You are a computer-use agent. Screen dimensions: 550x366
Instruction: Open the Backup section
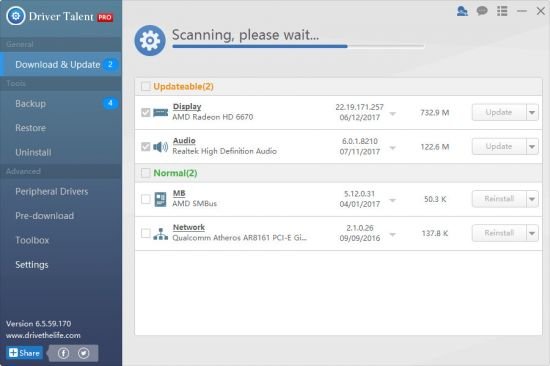pyautogui.click(x=61, y=104)
